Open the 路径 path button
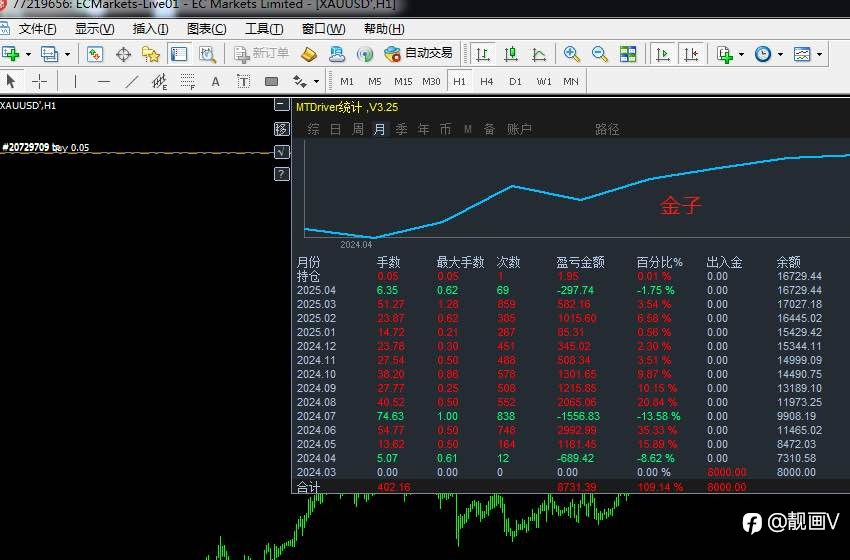 pos(607,129)
